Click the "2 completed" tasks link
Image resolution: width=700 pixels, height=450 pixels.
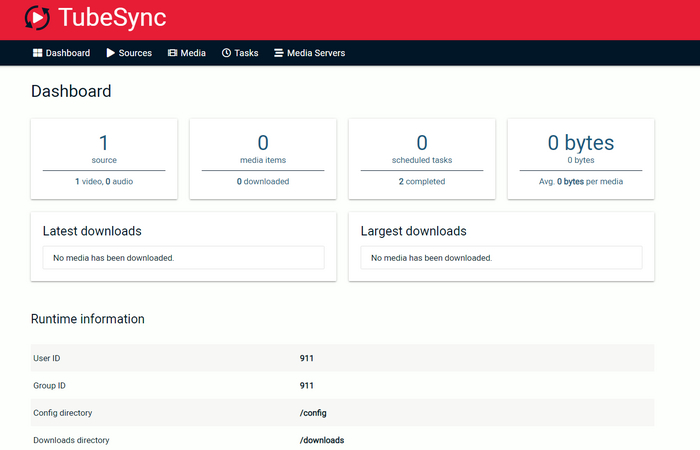[x=422, y=182]
